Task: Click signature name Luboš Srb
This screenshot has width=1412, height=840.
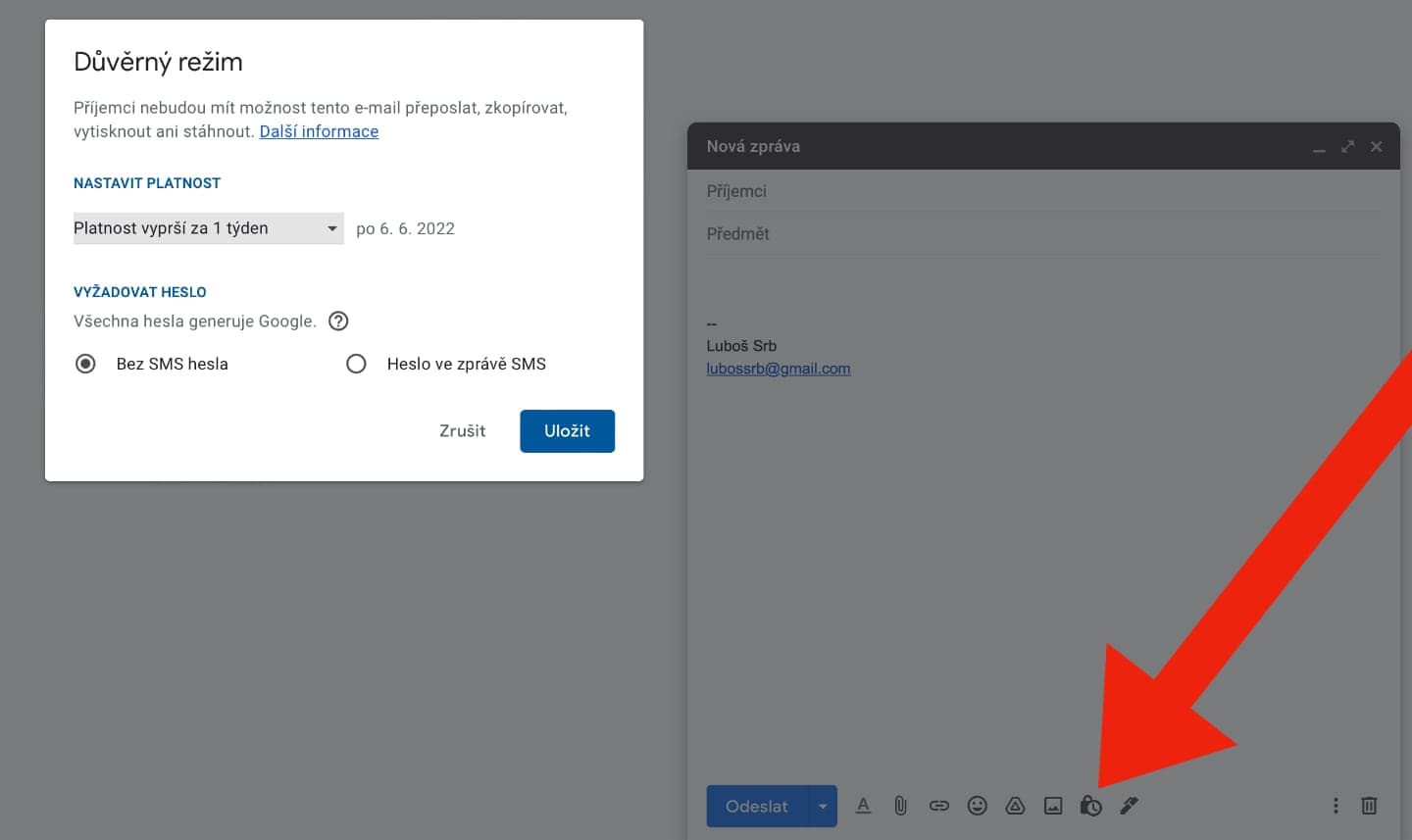Action: 741,346
